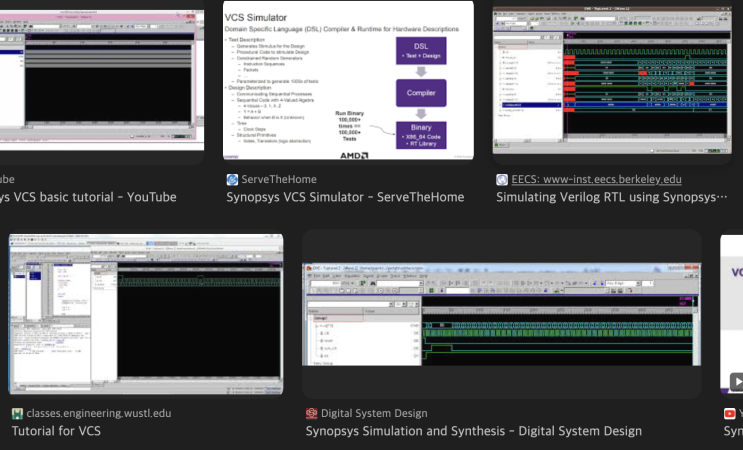This screenshot has width=743, height=450.
Task: Click the EECS Berkeley site favicon
Action: (x=502, y=180)
